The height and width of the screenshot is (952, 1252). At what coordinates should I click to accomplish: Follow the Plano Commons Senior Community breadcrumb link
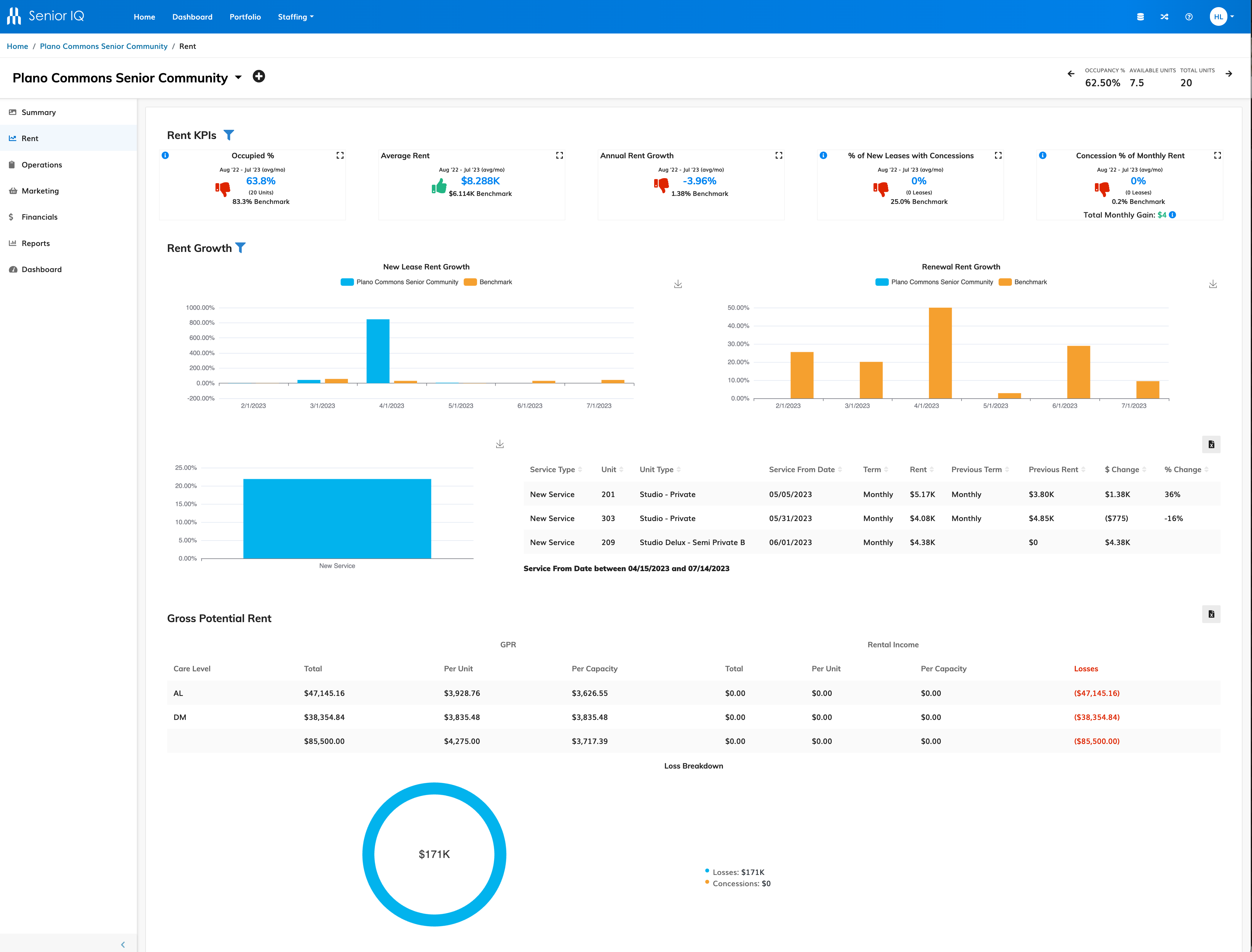[x=103, y=46]
